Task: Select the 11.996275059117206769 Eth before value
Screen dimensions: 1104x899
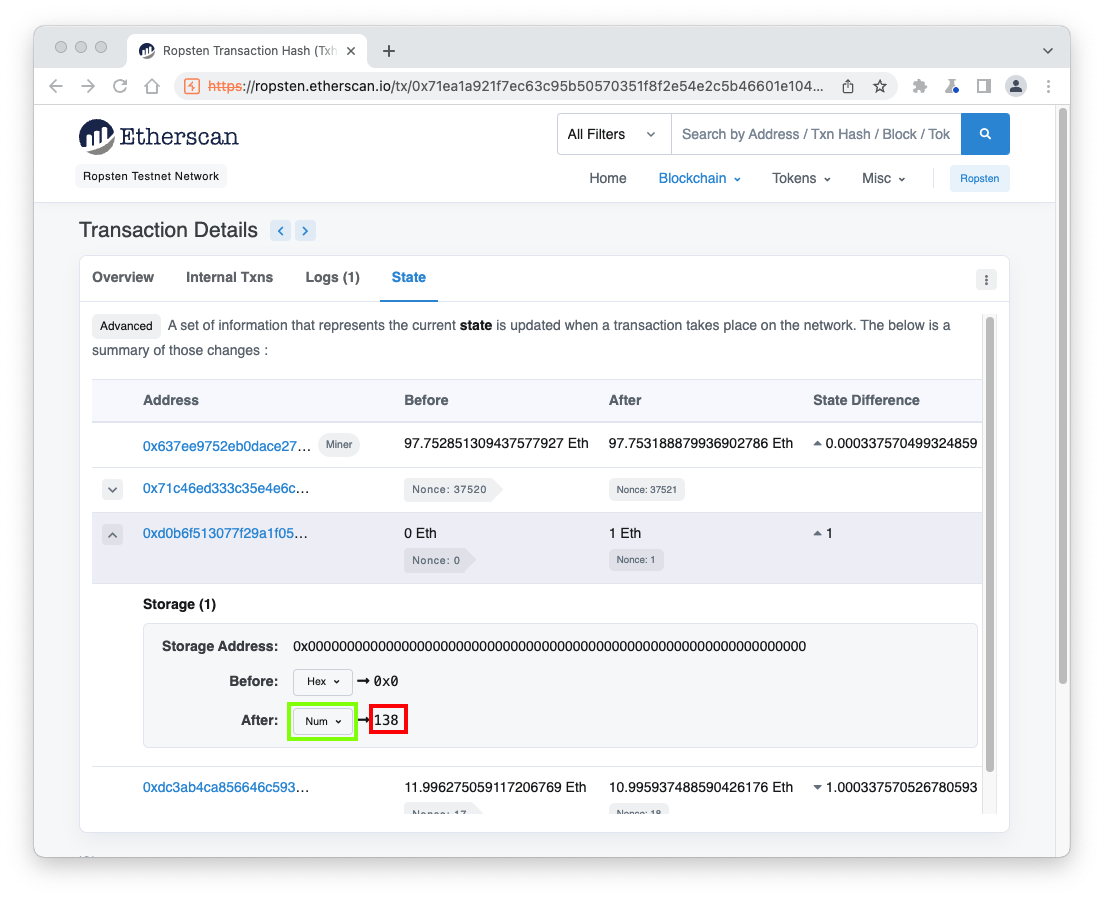Action: coord(495,787)
